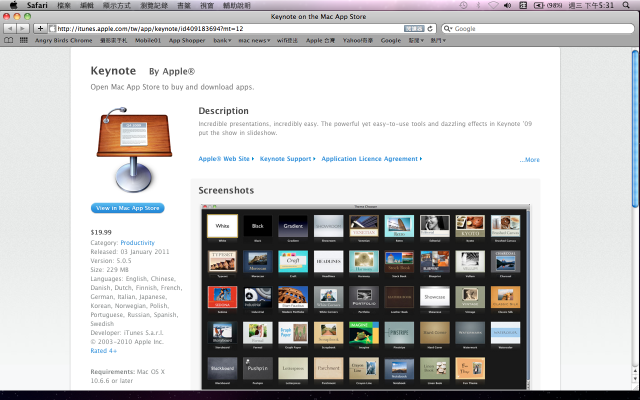Click the input source menu bar icon
The image size is (640, 400).
click(x=523, y=5)
